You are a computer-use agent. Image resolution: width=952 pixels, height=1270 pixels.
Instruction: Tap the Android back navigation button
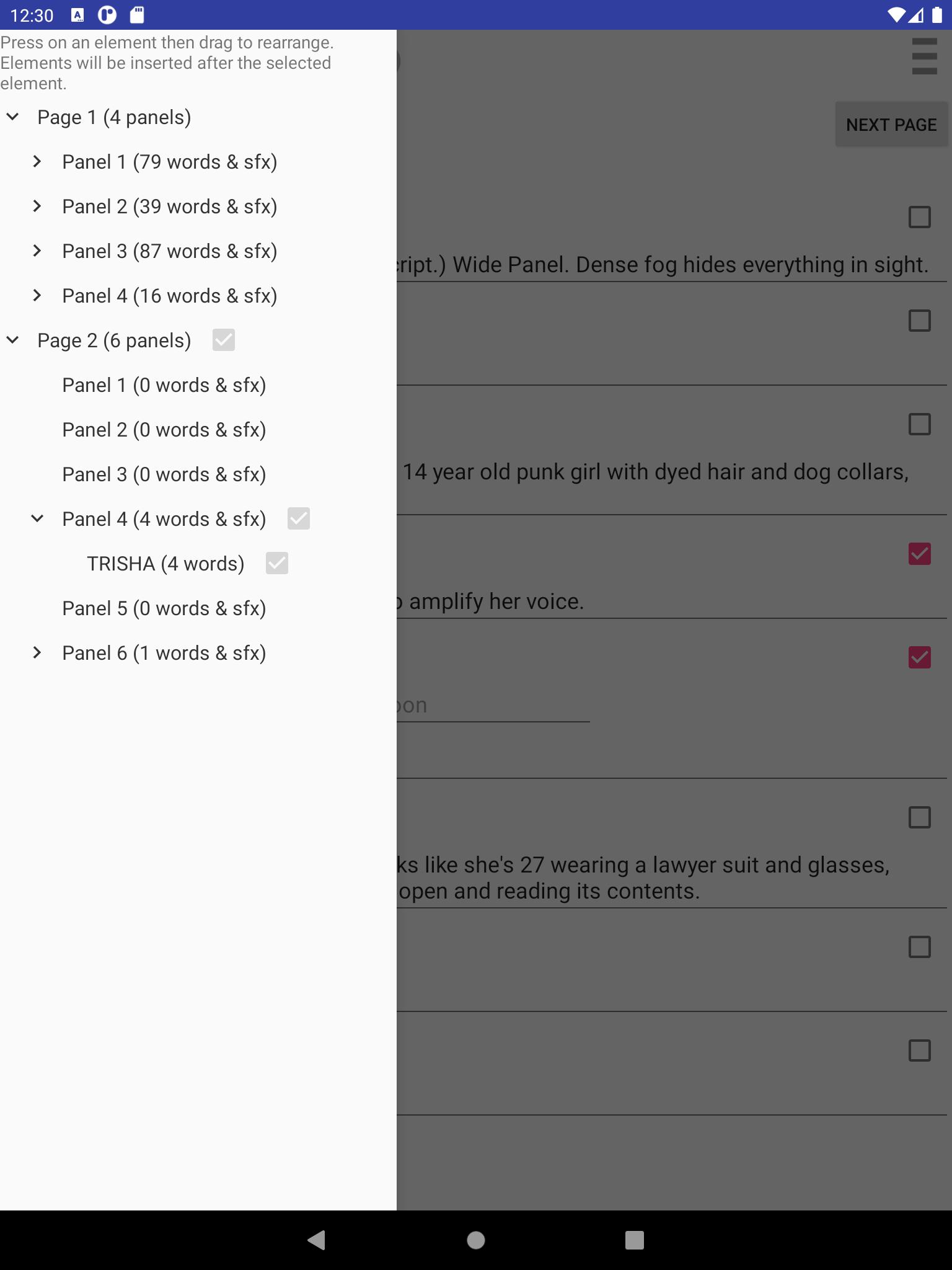317,1240
